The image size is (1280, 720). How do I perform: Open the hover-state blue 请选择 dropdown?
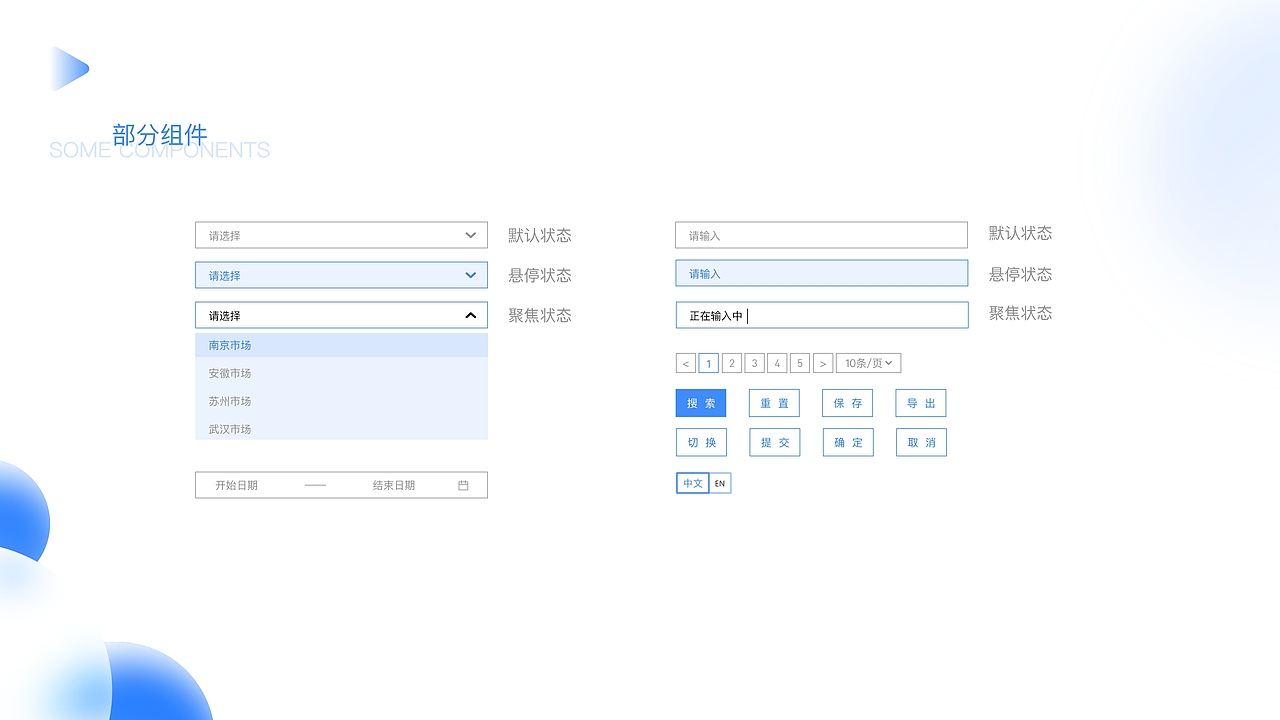click(x=341, y=275)
